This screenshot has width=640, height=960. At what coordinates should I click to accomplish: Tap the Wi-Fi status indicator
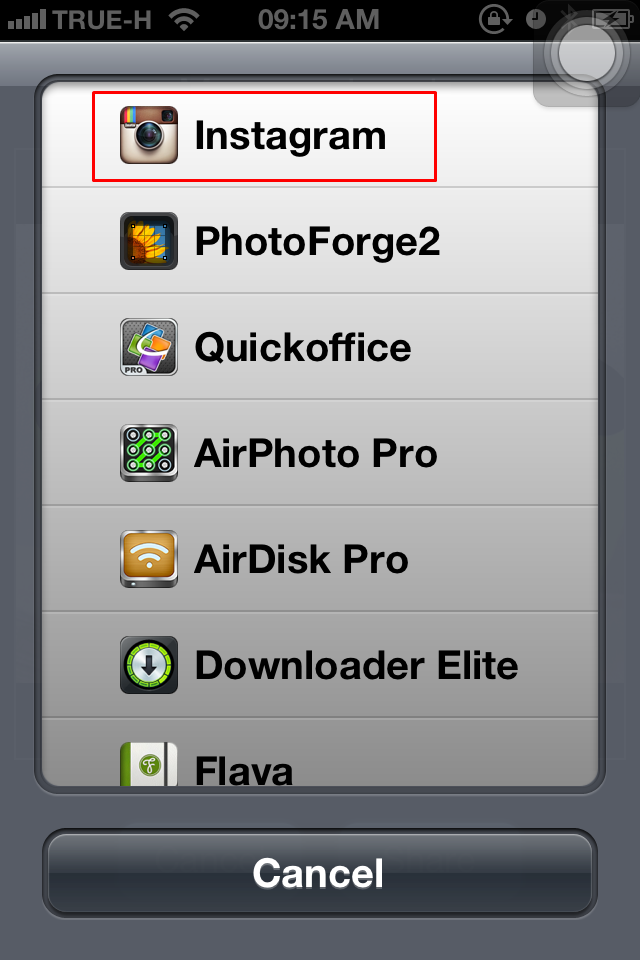(184, 20)
